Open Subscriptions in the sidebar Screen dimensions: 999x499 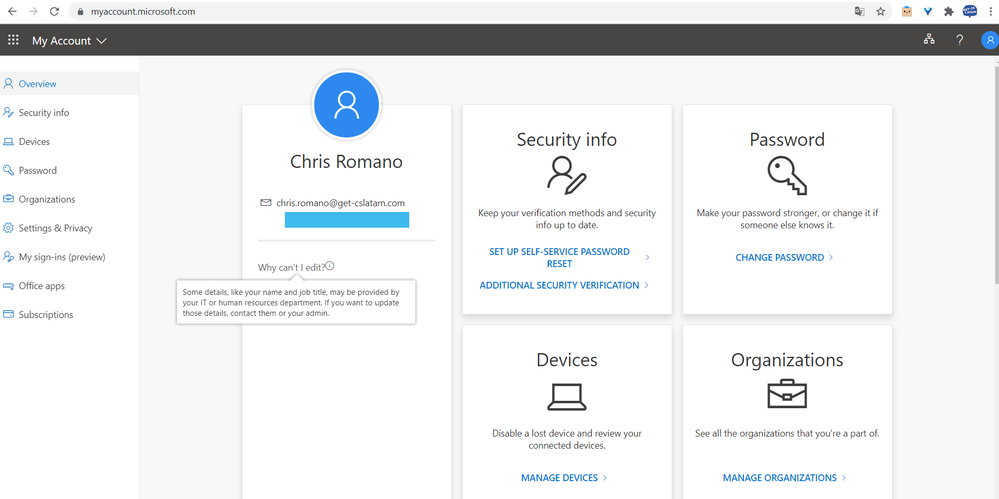[69, 315]
